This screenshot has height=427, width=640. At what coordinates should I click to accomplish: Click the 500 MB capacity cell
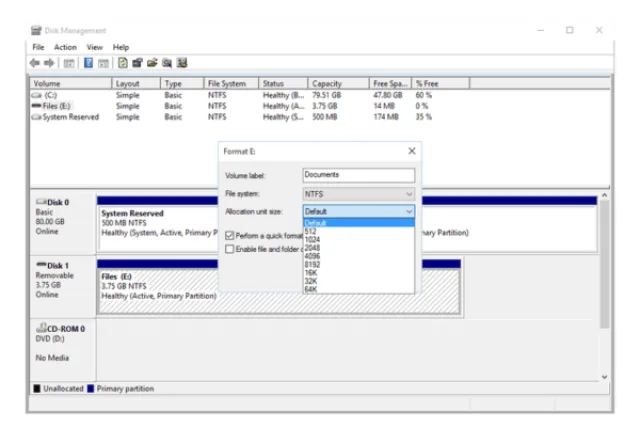point(325,117)
